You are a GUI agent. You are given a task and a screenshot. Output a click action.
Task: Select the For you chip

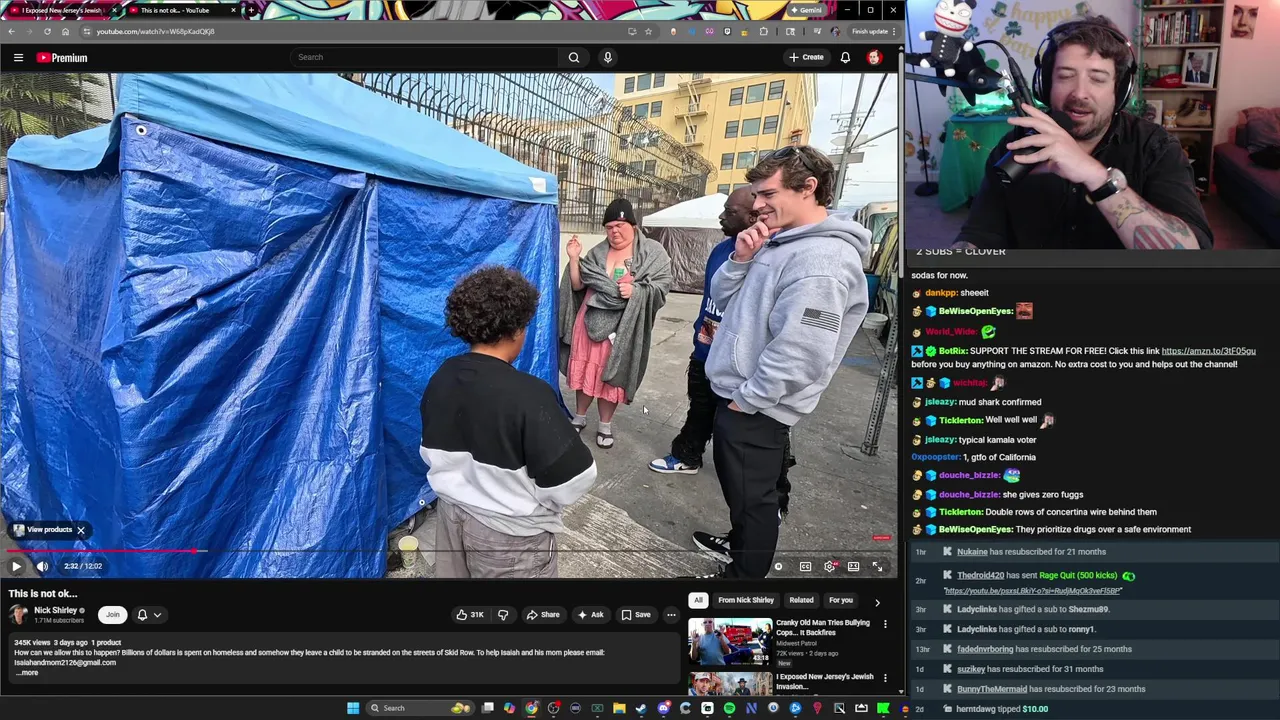click(841, 600)
